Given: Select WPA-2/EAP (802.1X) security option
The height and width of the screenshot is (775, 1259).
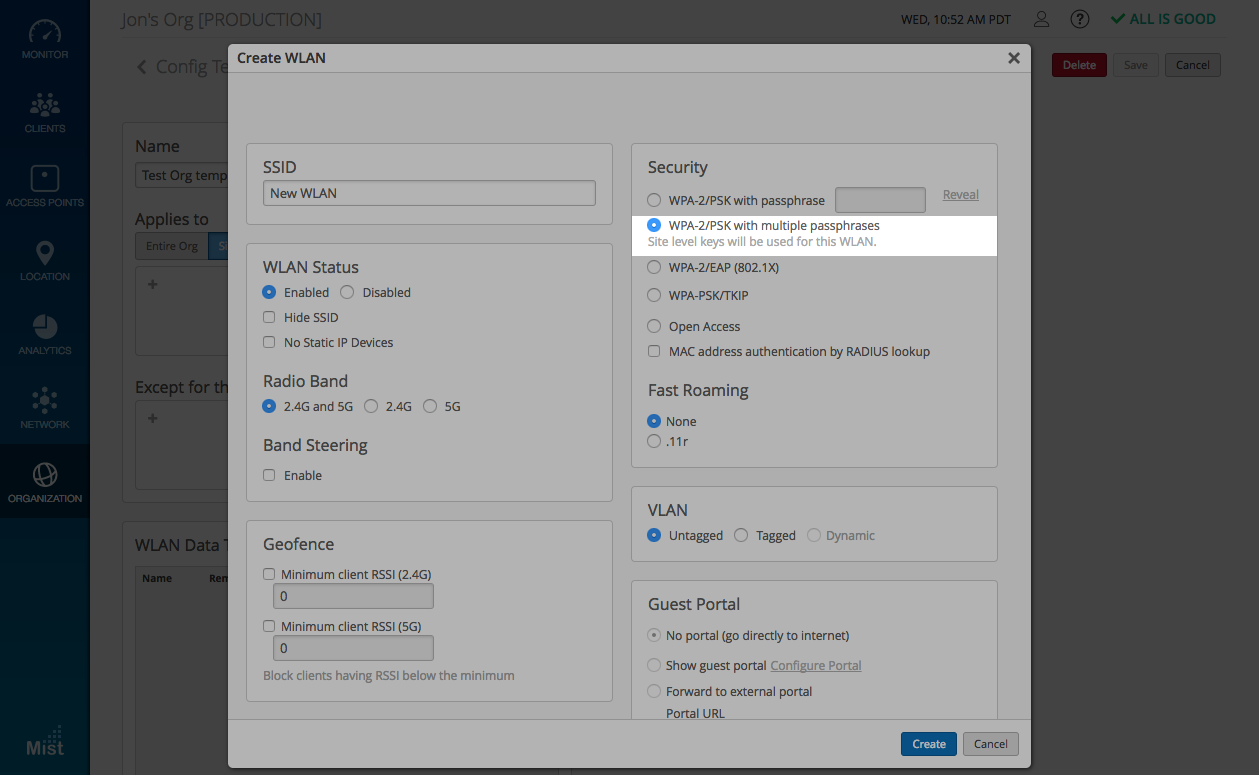Looking at the screenshot, I should pos(654,267).
